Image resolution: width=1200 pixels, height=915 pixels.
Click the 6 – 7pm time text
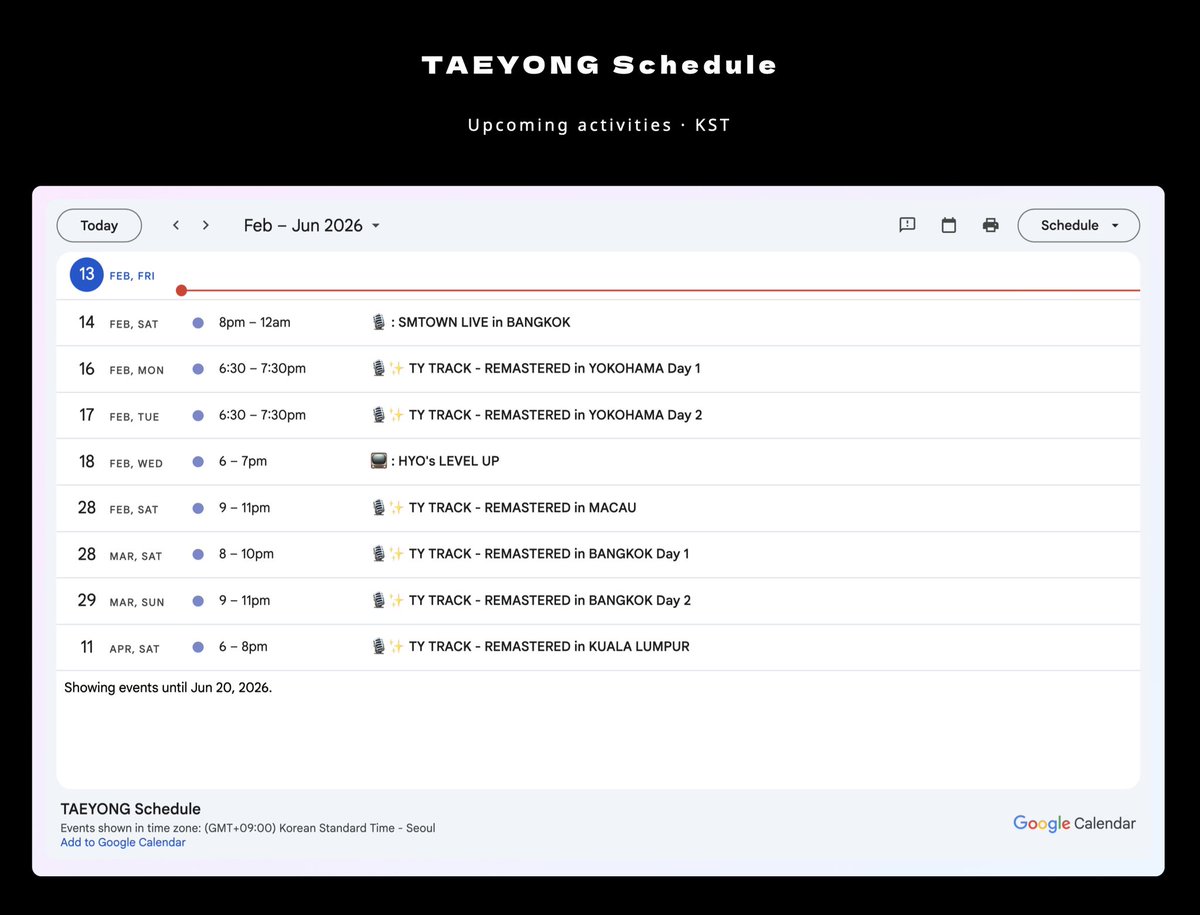[243, 461]
